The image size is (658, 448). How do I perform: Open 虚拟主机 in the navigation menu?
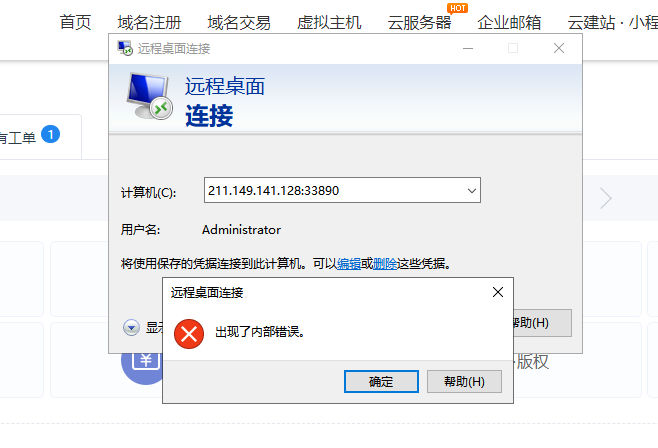[x=329, y=23]
